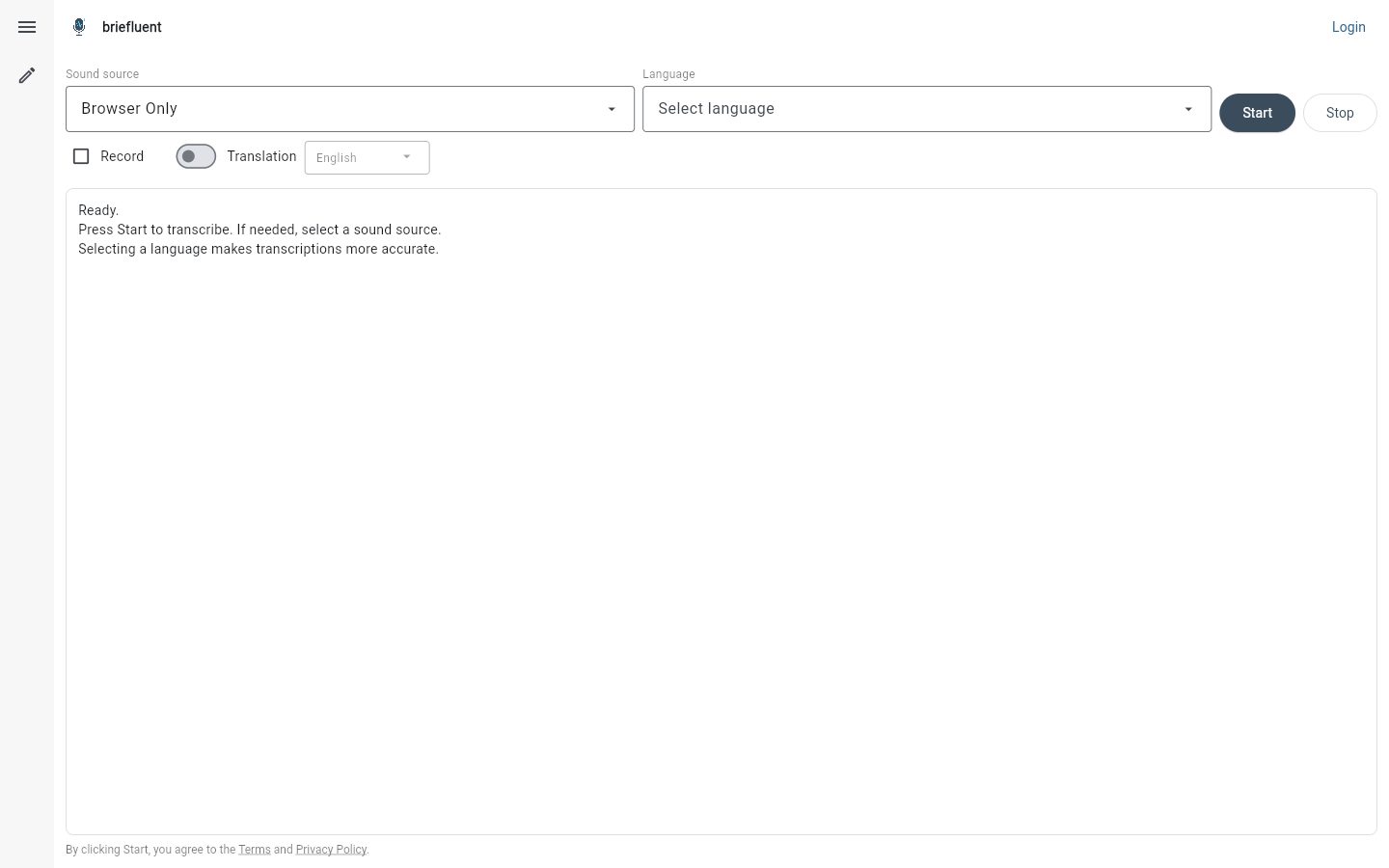
Task: Enable the Record checkbox
Action: click(x=81, y=156)
